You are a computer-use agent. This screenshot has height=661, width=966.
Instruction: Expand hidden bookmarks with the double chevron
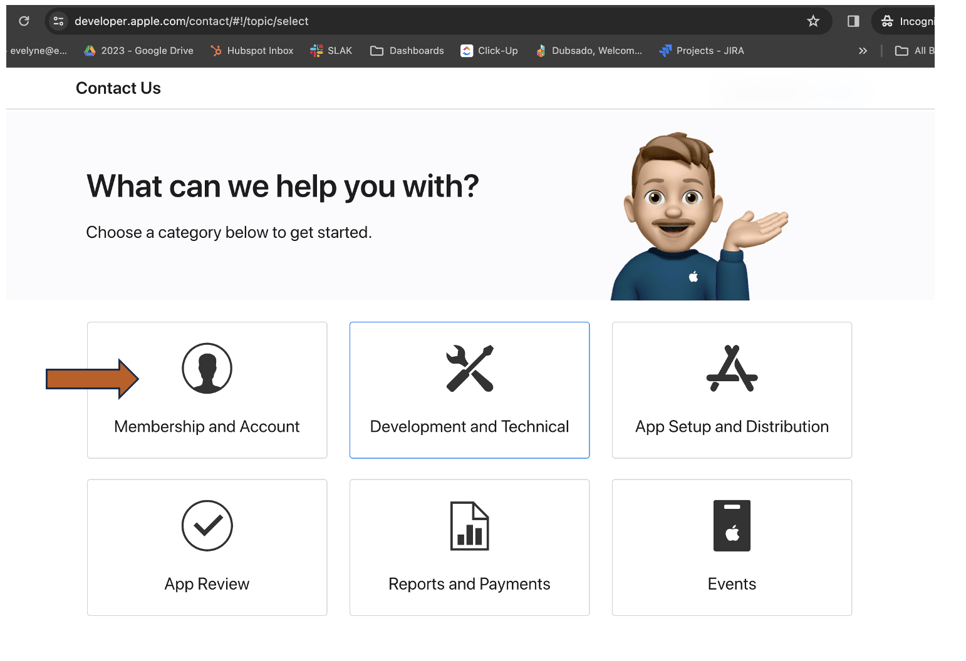(x=862, y=51)
